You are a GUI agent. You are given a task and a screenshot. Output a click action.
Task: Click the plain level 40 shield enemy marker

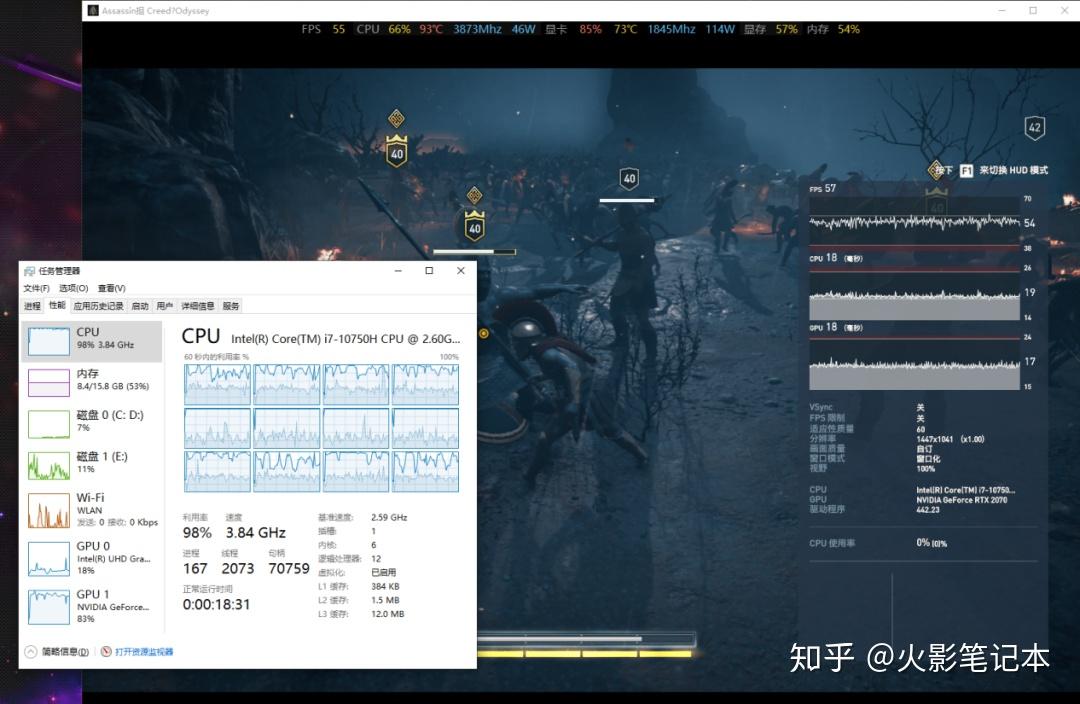pos(630,179)
